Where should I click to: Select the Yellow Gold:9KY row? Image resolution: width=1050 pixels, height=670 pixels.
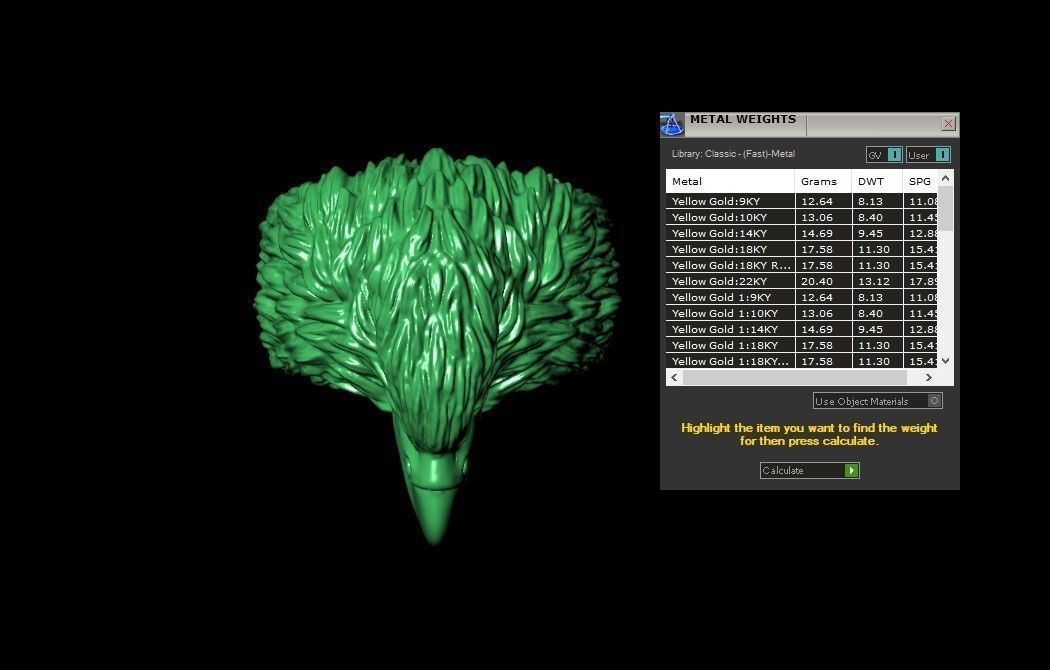[x=802, y=201]
